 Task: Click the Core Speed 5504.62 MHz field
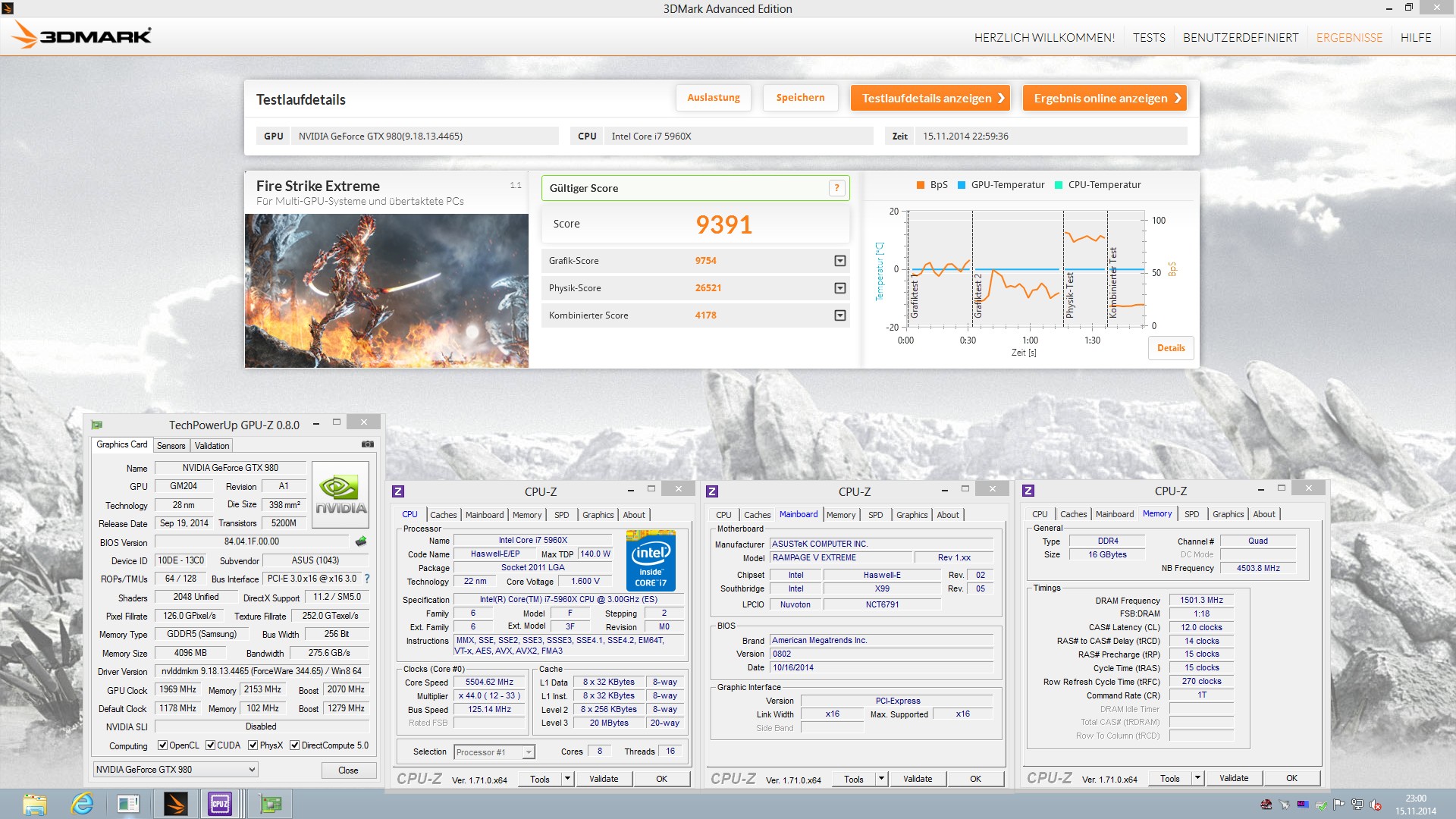tap(490, 682)
